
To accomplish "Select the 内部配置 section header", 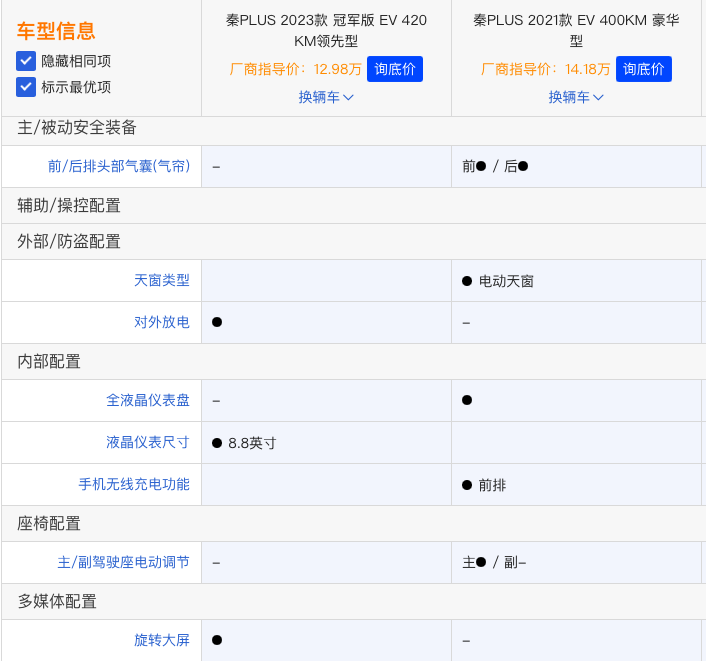I will click(49, 361).
